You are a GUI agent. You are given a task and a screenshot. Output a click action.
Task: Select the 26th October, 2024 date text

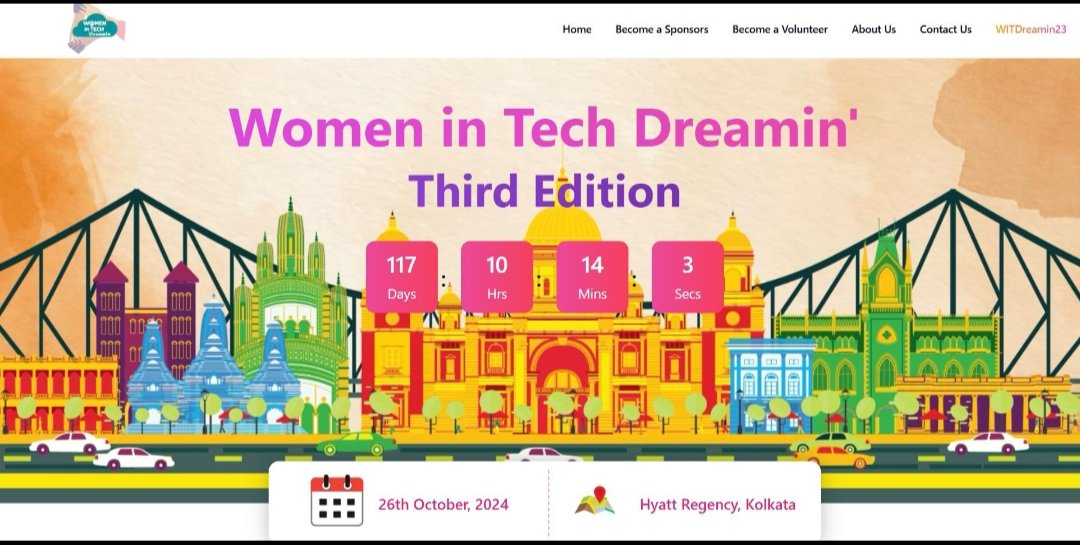click(444, 504)
